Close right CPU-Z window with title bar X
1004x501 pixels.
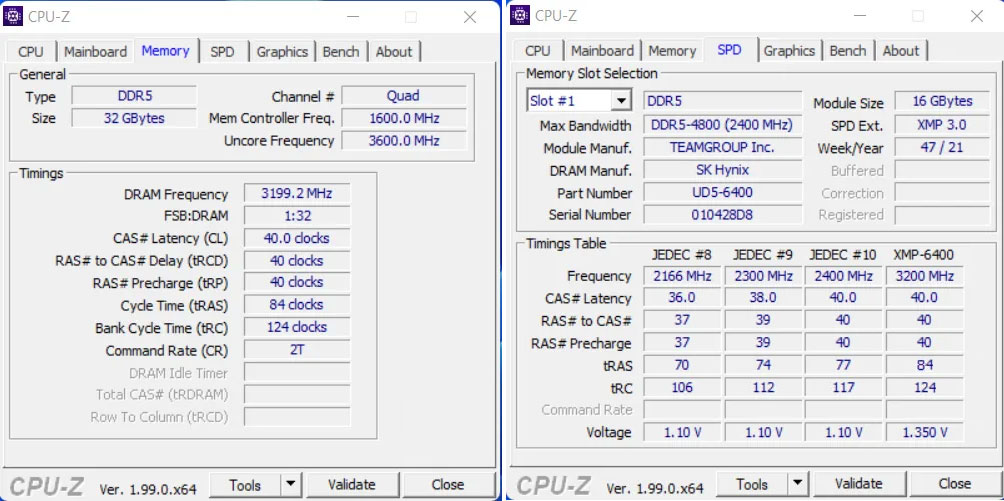pos(976,17)
